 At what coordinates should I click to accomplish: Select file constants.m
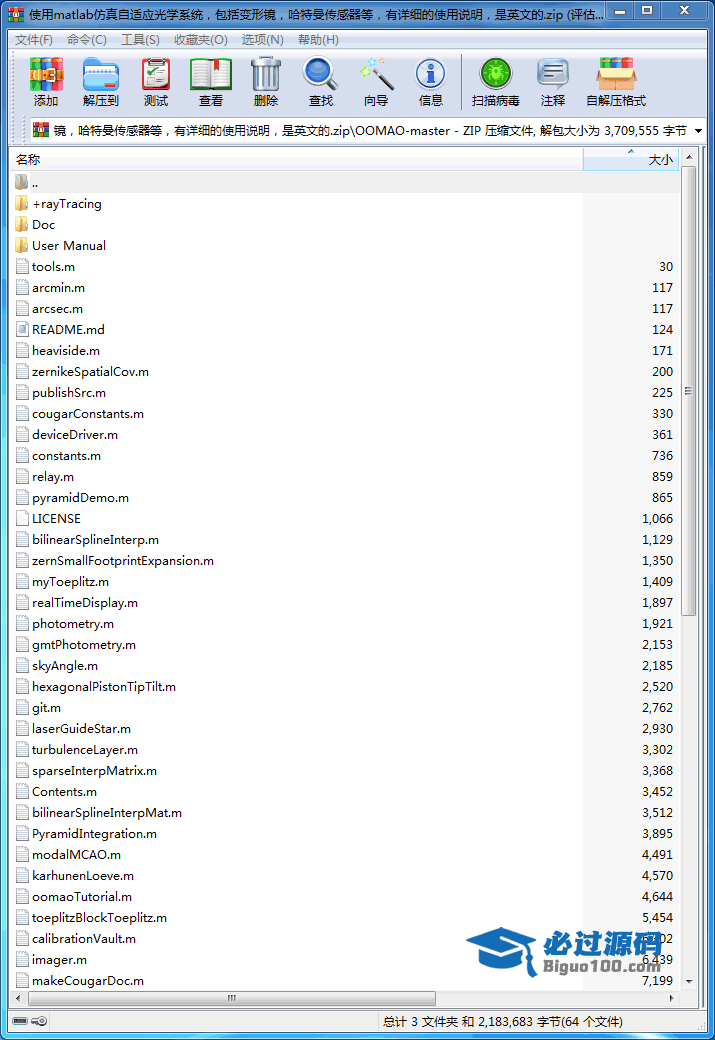click(x=66, y=456)
